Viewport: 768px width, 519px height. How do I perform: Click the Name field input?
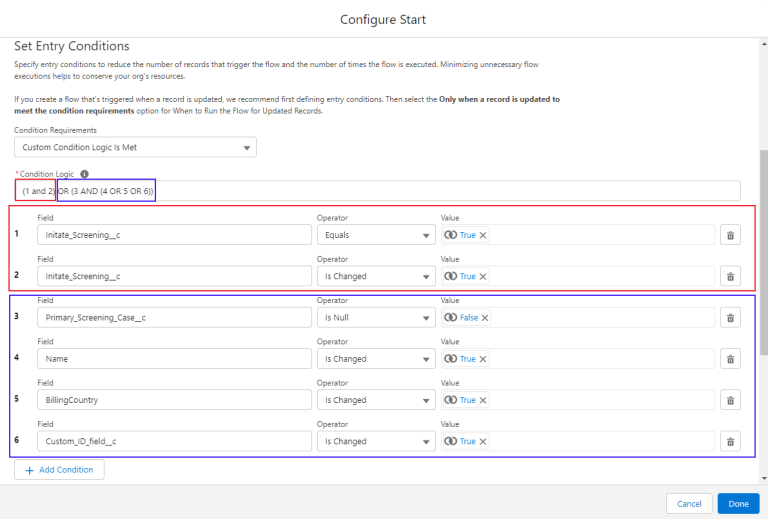click(x=174, y=359)
